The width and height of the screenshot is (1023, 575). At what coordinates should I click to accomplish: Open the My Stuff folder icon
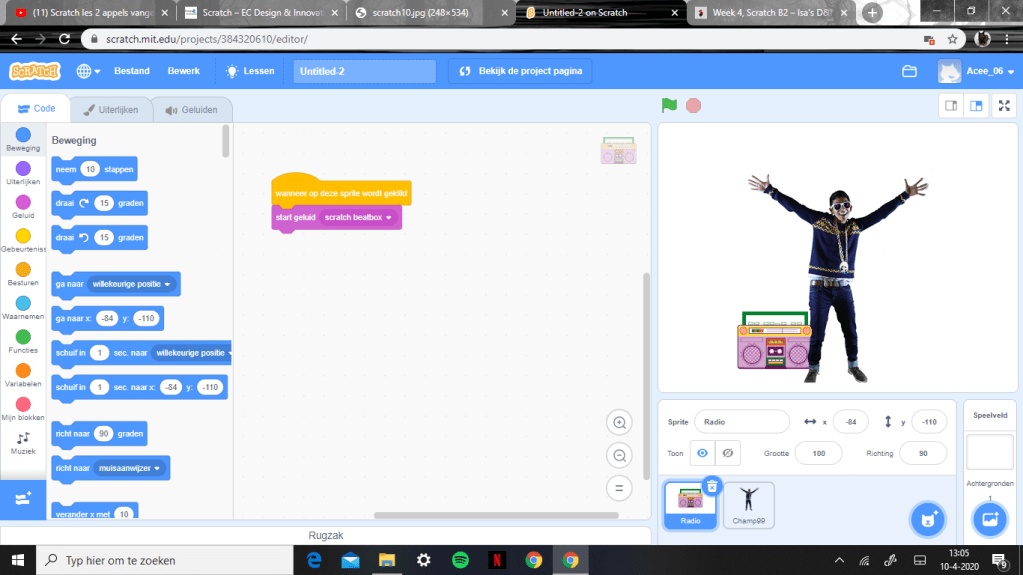coord(909,71)
